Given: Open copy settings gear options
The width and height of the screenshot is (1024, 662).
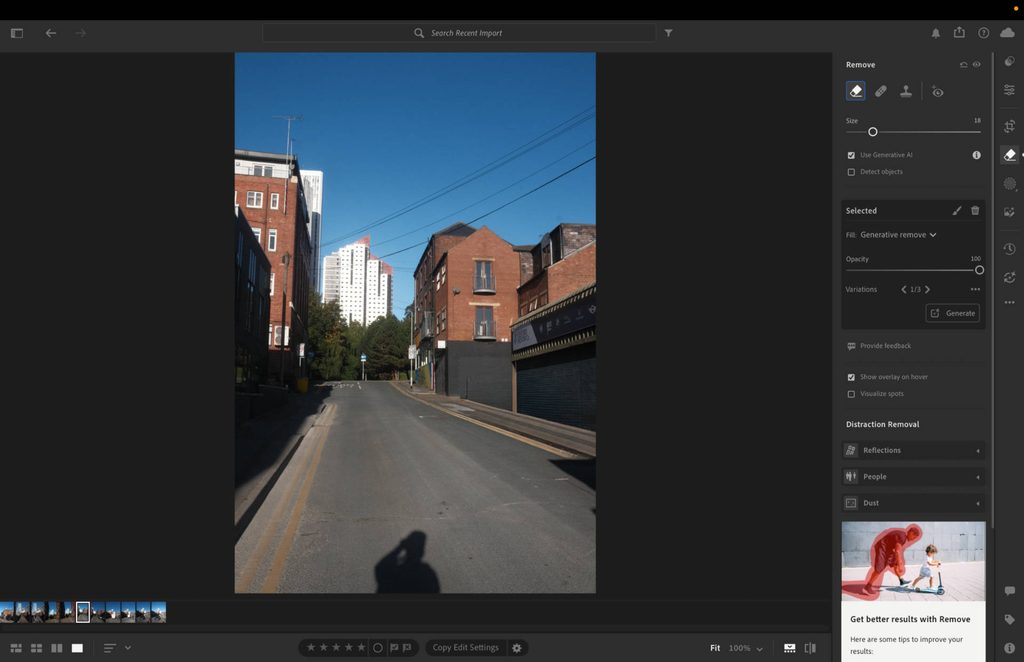Looking at the screenshot, I should pos(517,648).
